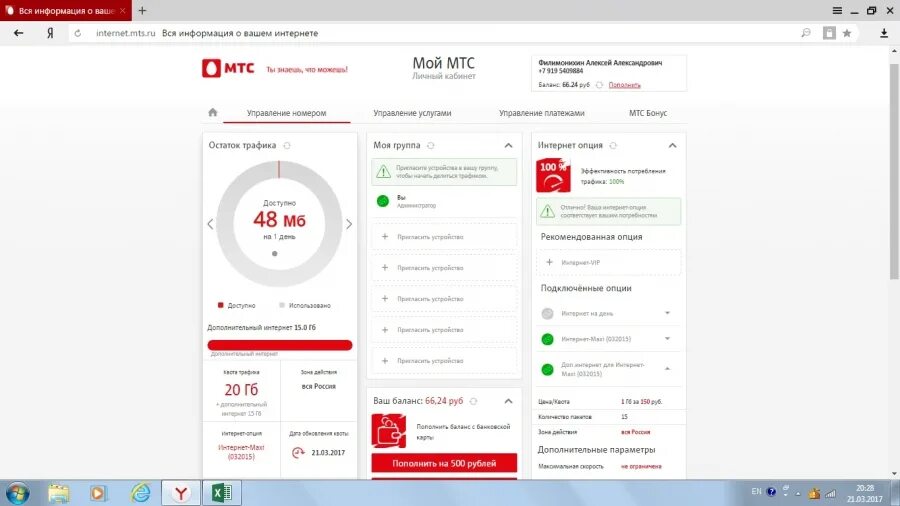Click the carousel dot under the gauge
This screenshot has width=900, height=506.
pos(275,254)
